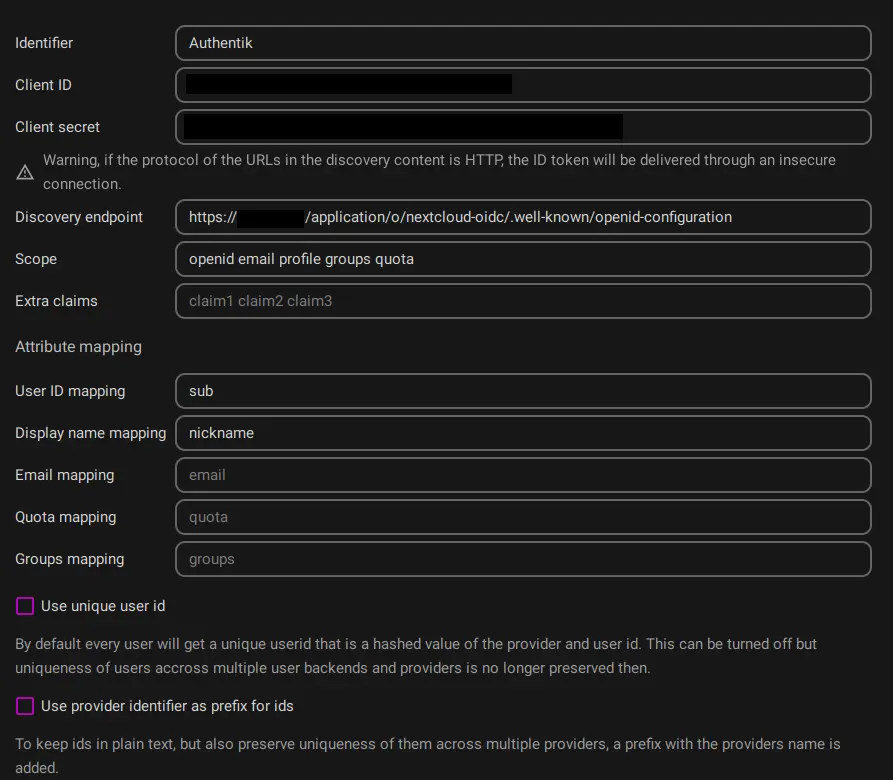Image resolution: width=893 pixels, height=780 pixels.
Task: Click the Attribute mapping section heading
Action: coord(78,347)
